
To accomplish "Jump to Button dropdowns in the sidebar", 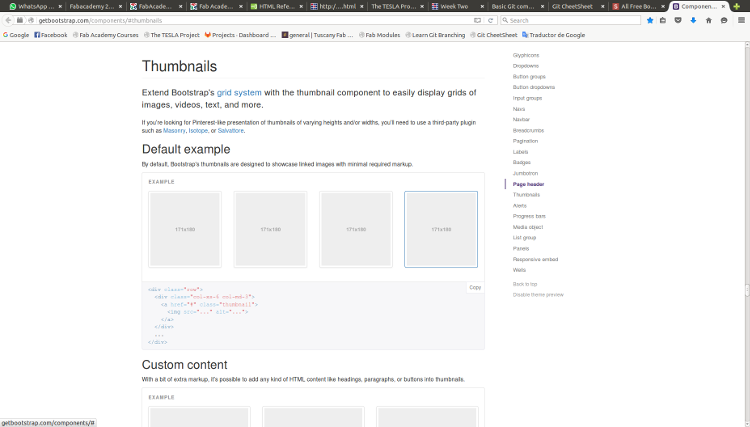I will point(534,88).
